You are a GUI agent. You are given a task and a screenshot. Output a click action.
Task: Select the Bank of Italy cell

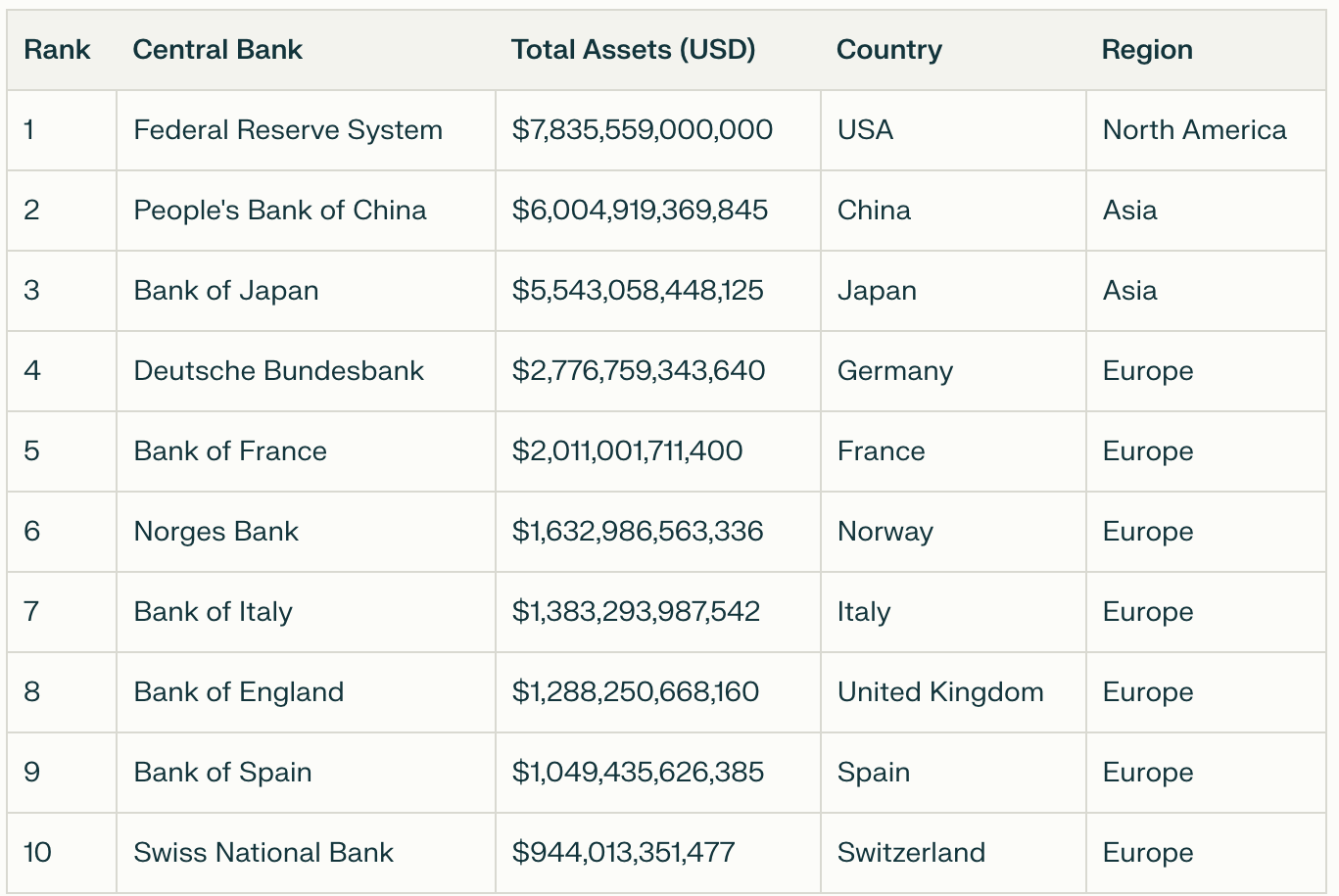click(x=214, y=612)
